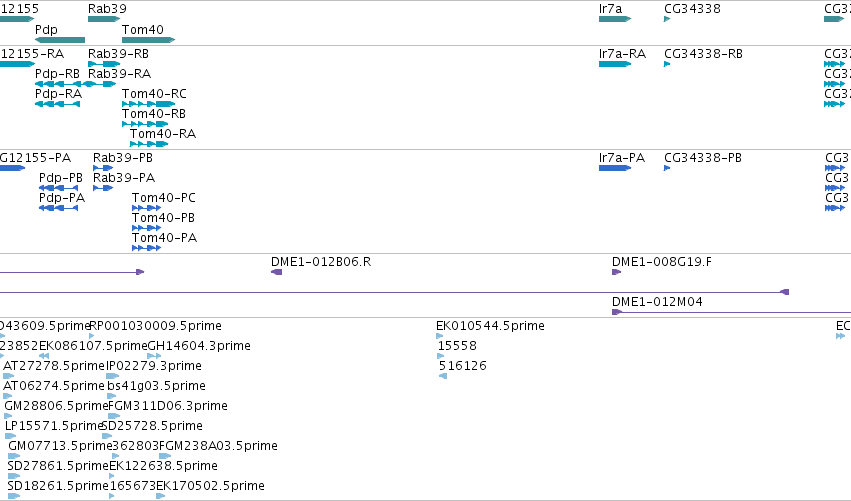The width and height of the screenshot is (851, 501).
Task: Select the DME1-012M04 clone feature
Action: coord(731,313)
